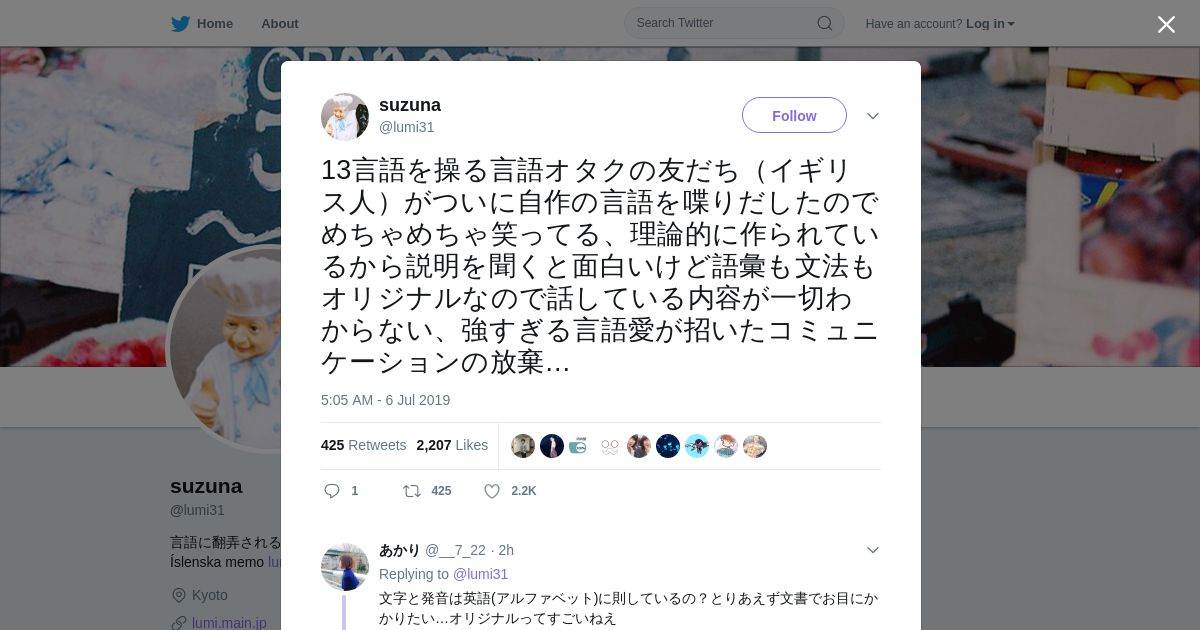
Task: Follow the user suzuna
Action: click(x=794, y=115)
